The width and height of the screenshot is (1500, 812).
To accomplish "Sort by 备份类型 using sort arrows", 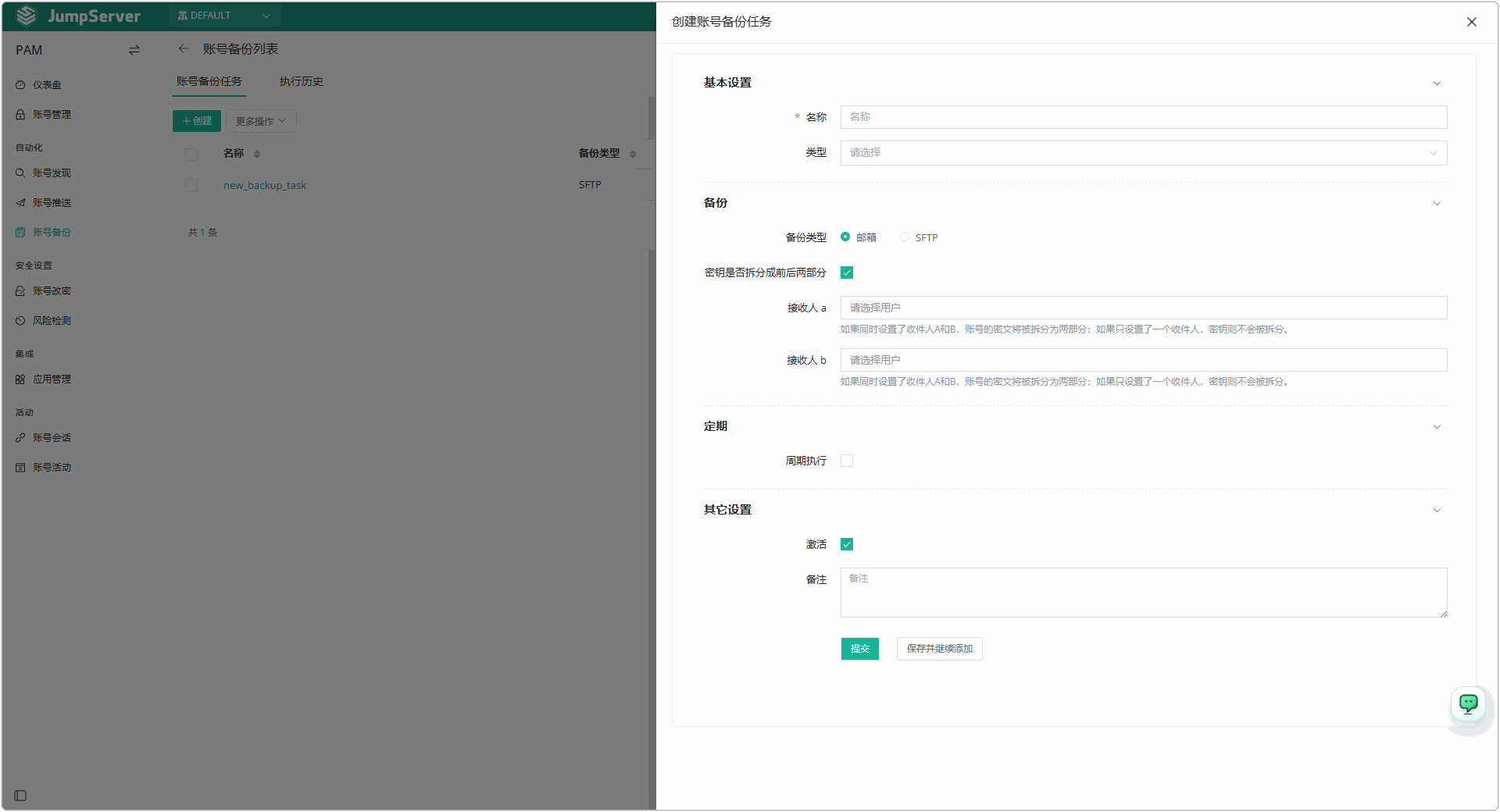I will [x=633, y=154].
